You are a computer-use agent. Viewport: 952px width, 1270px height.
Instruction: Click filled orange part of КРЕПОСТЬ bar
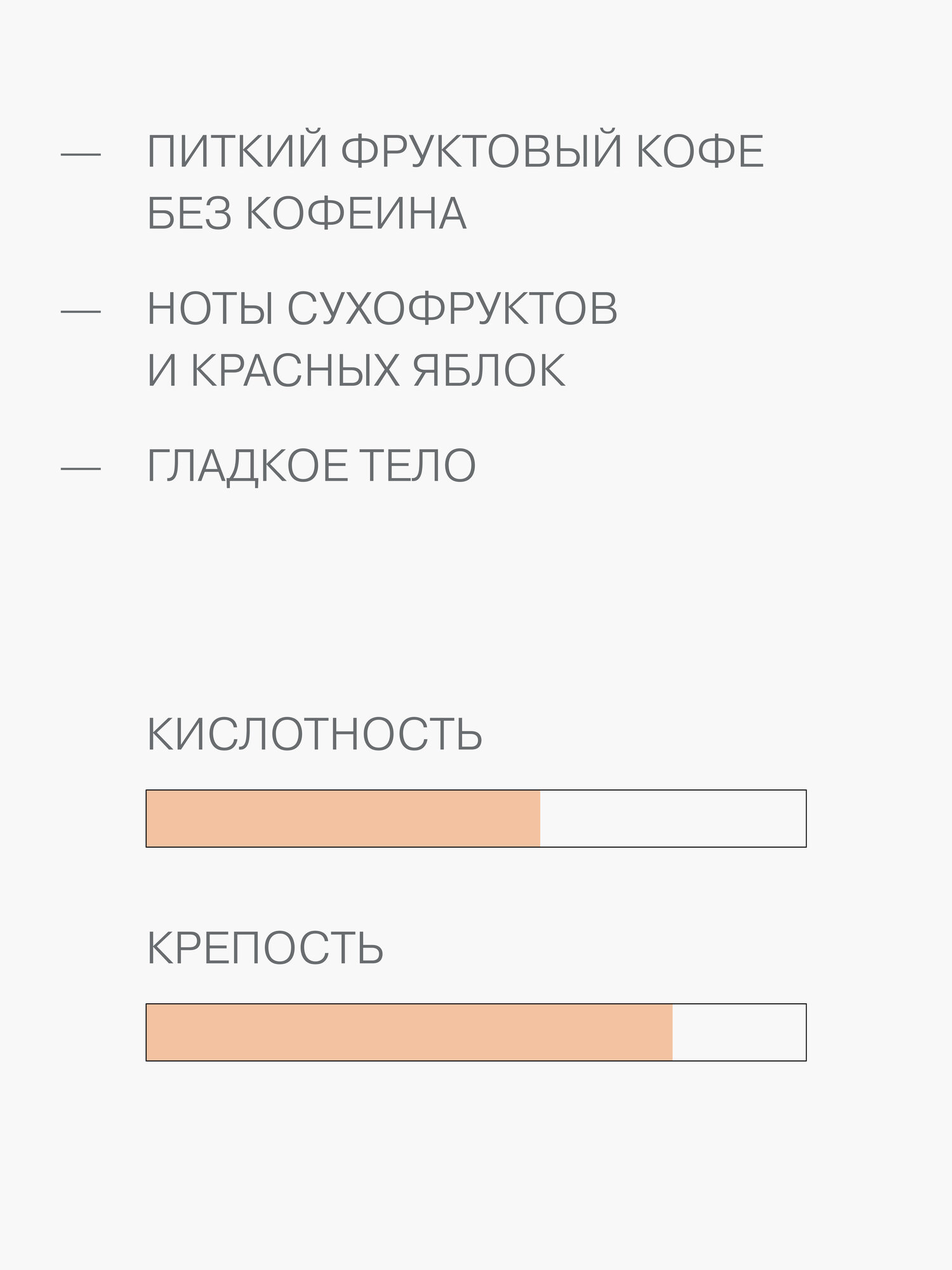click(409, 1033)
